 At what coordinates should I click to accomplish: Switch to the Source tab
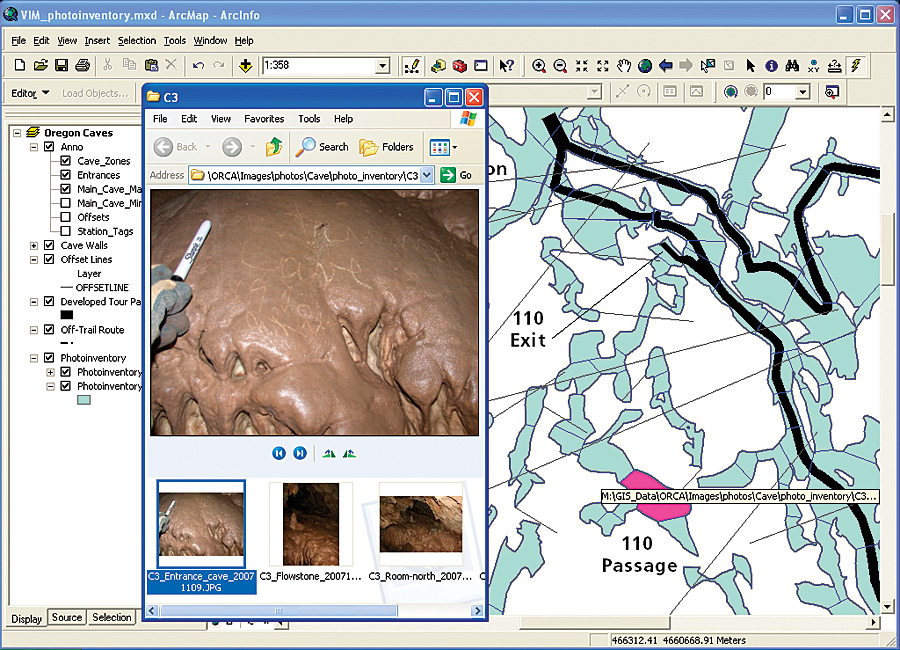pyautogui.click(x=67, y=617)
